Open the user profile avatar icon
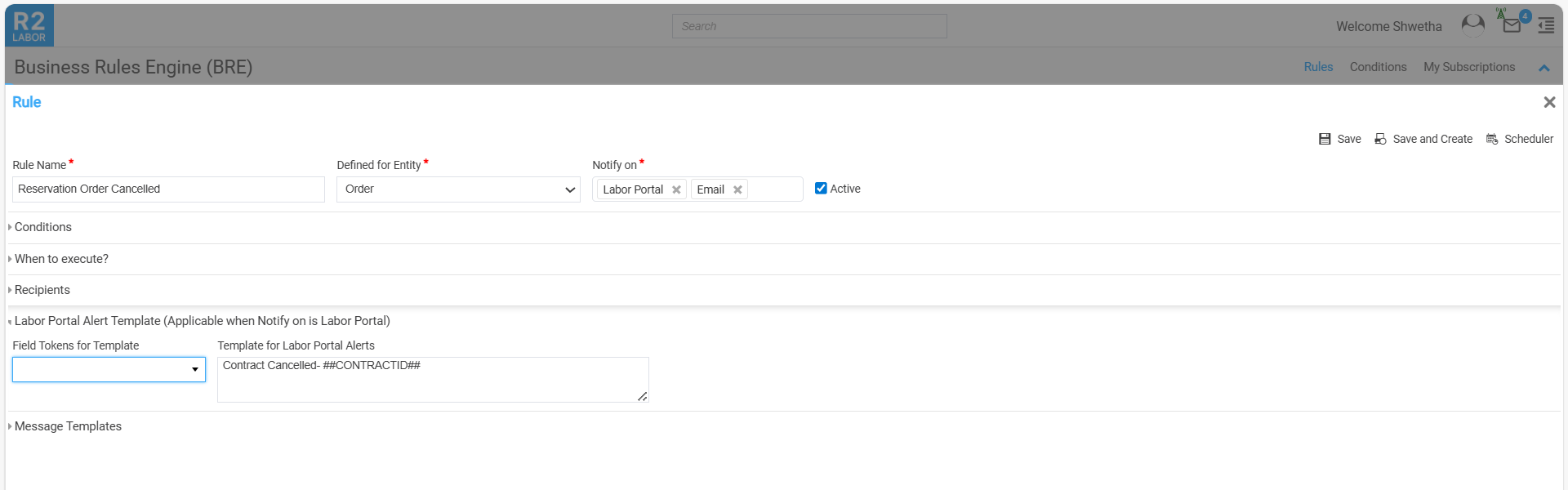 pos(1472,25)
